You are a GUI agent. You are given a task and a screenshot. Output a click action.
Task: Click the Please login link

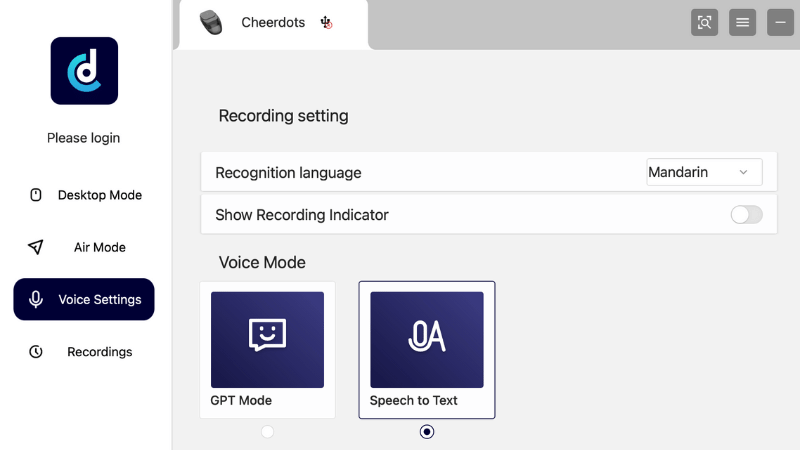pos(84,138)
